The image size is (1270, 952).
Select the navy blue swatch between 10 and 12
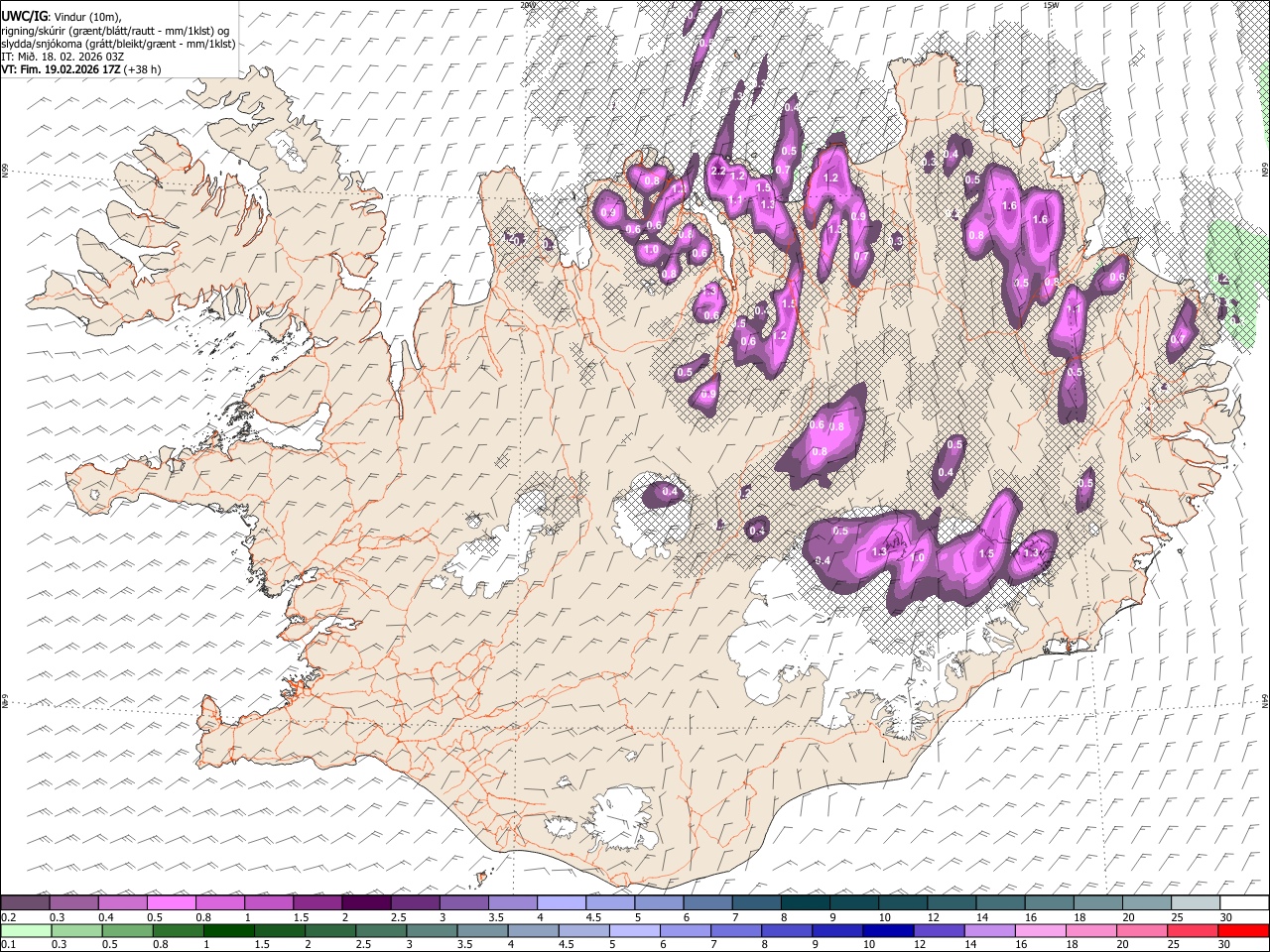[x=886, y=930]
